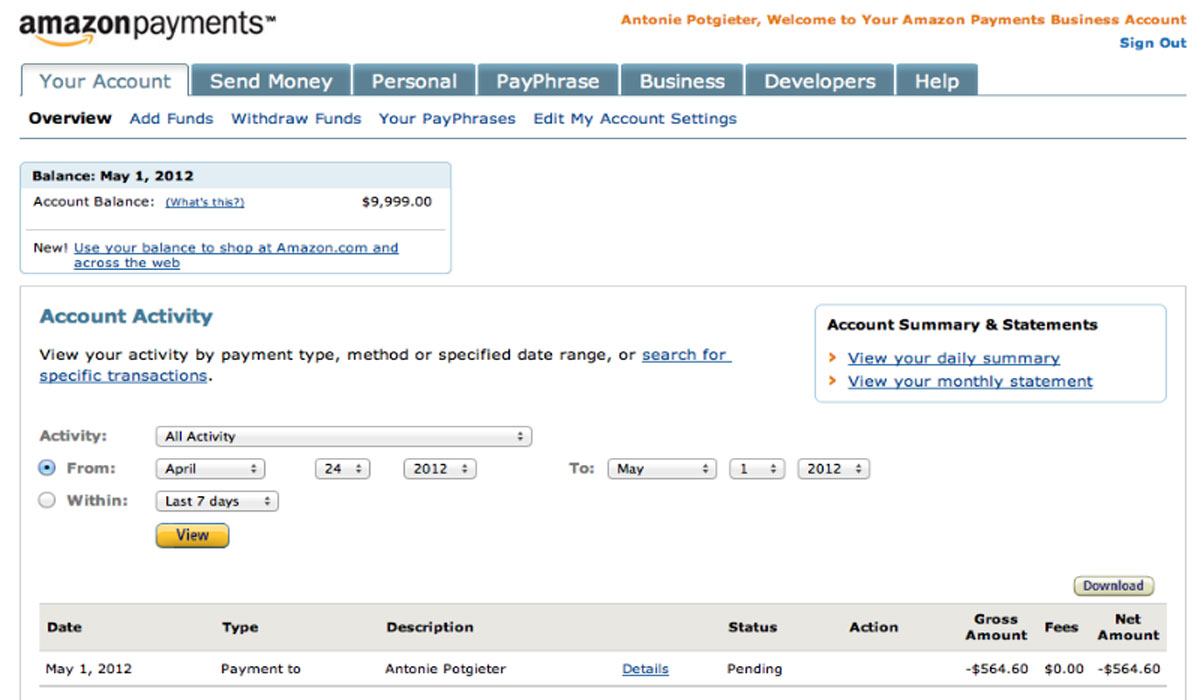Click the Account Summary & Statements heading

962,324
